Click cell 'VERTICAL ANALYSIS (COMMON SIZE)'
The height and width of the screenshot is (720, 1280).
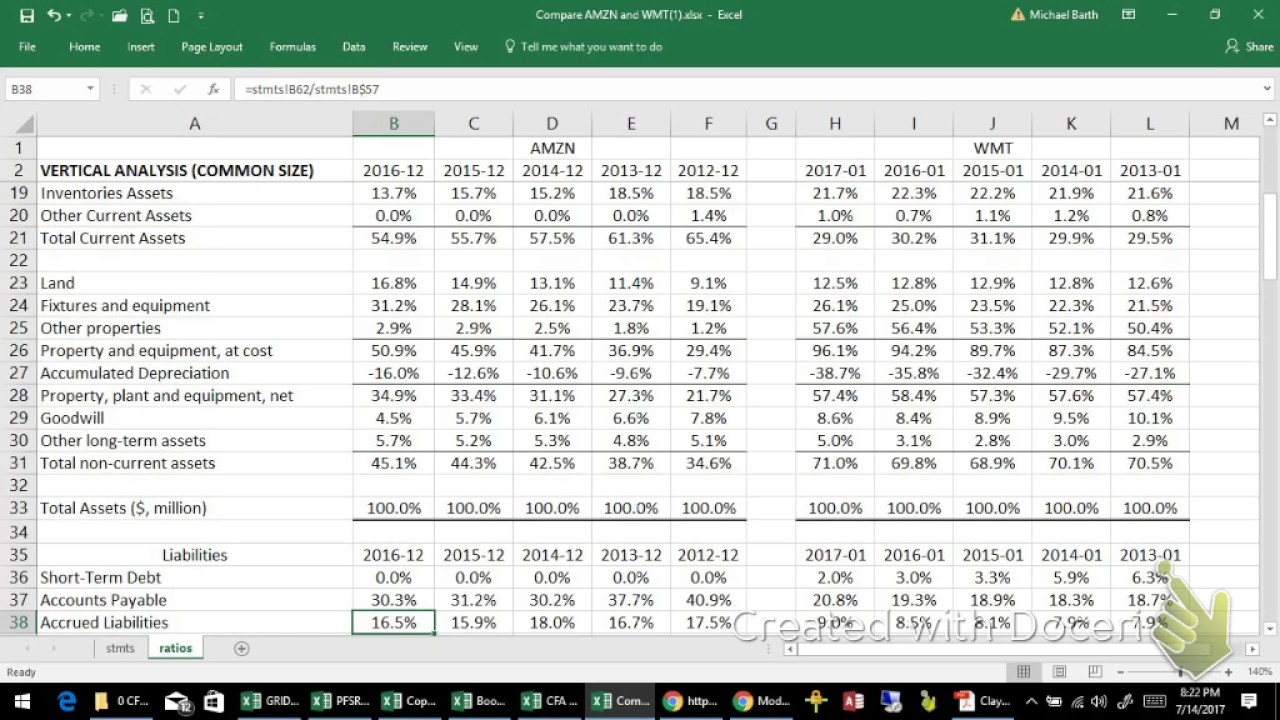[x=194, y=170]
